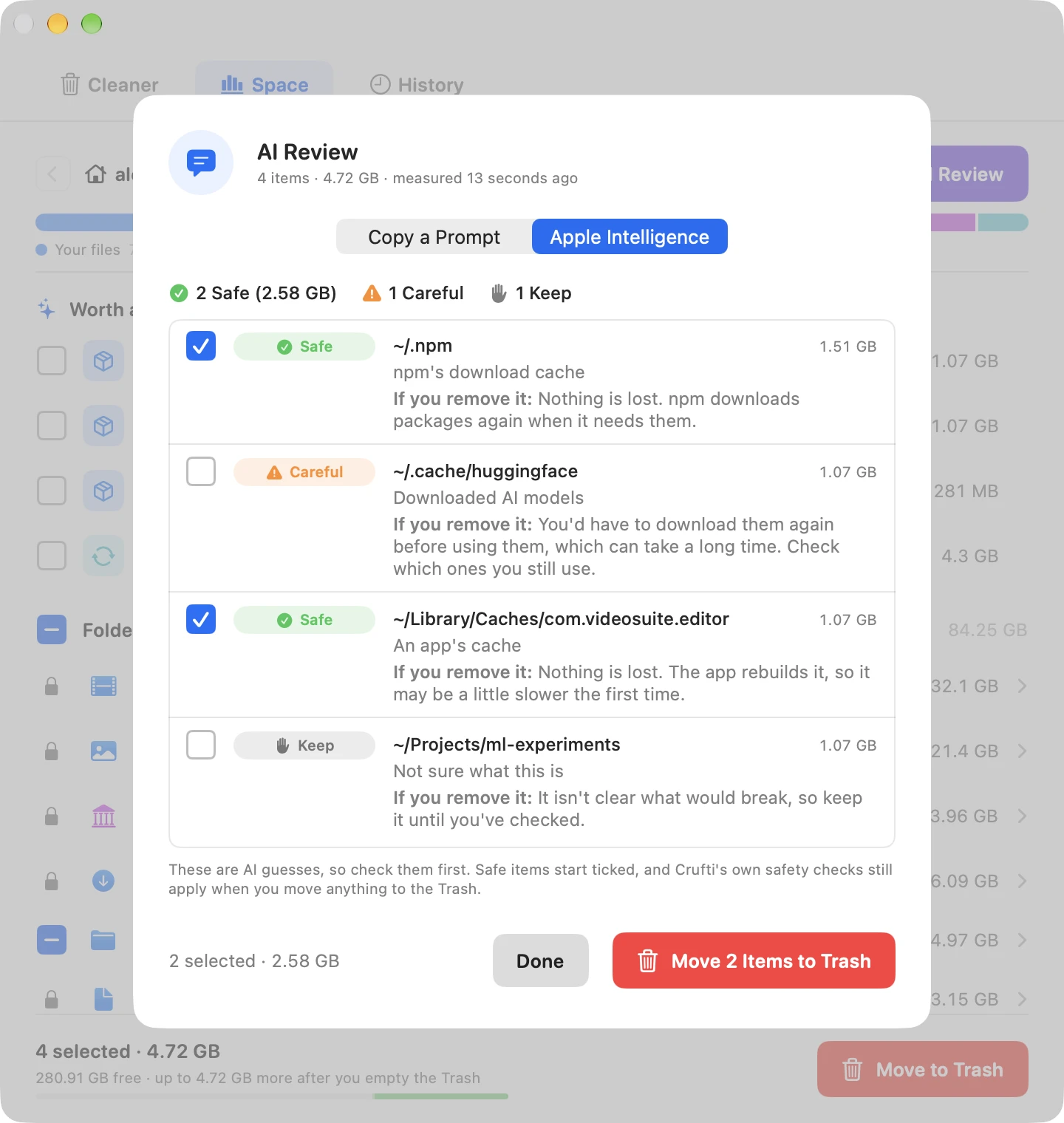Expand the 3.96 GB folder row chevron
This screenshot has height=1123, width=1064.
[1022, 816]
